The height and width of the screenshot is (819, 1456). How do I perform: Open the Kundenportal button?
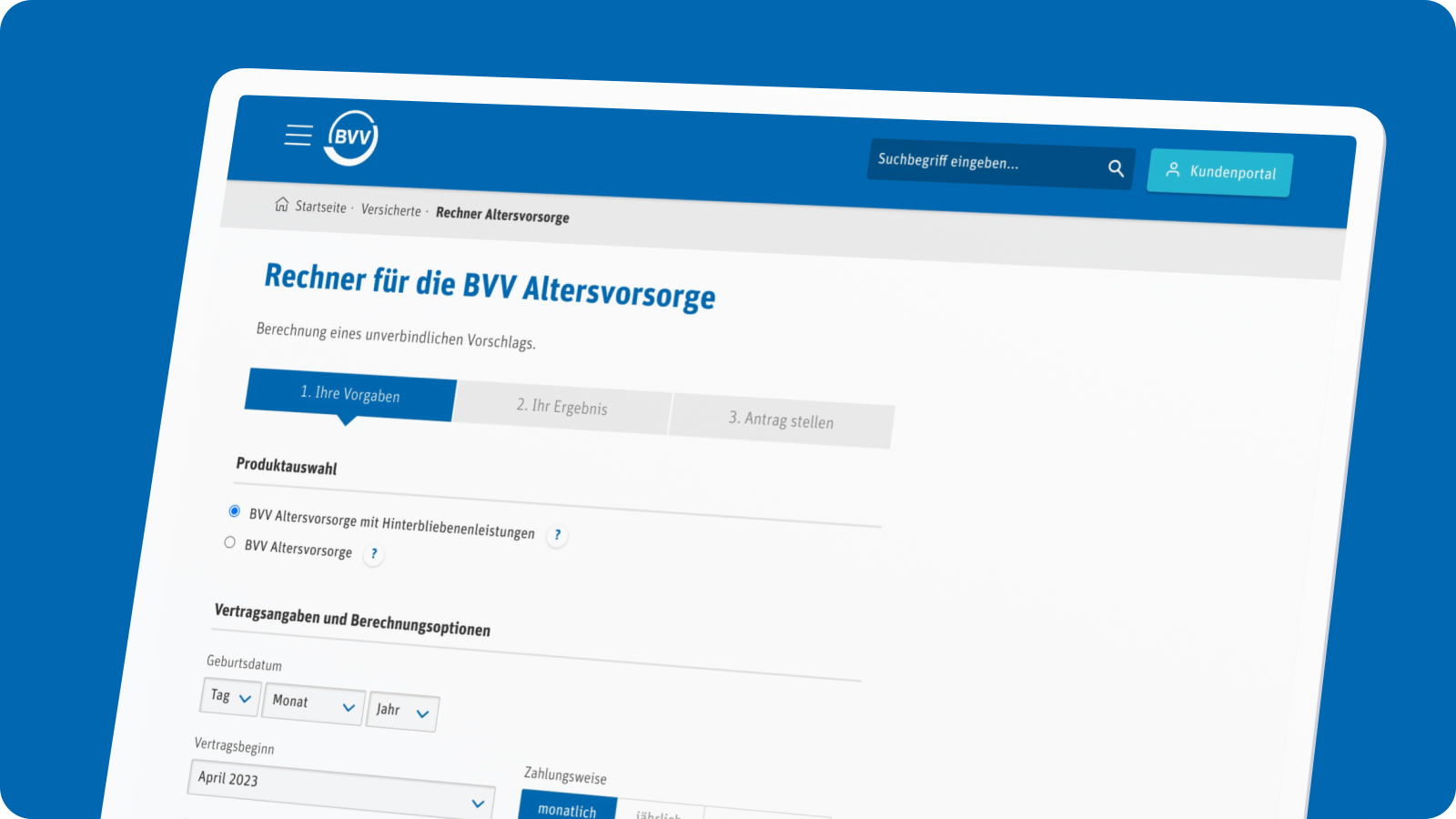coord(1219,172)
